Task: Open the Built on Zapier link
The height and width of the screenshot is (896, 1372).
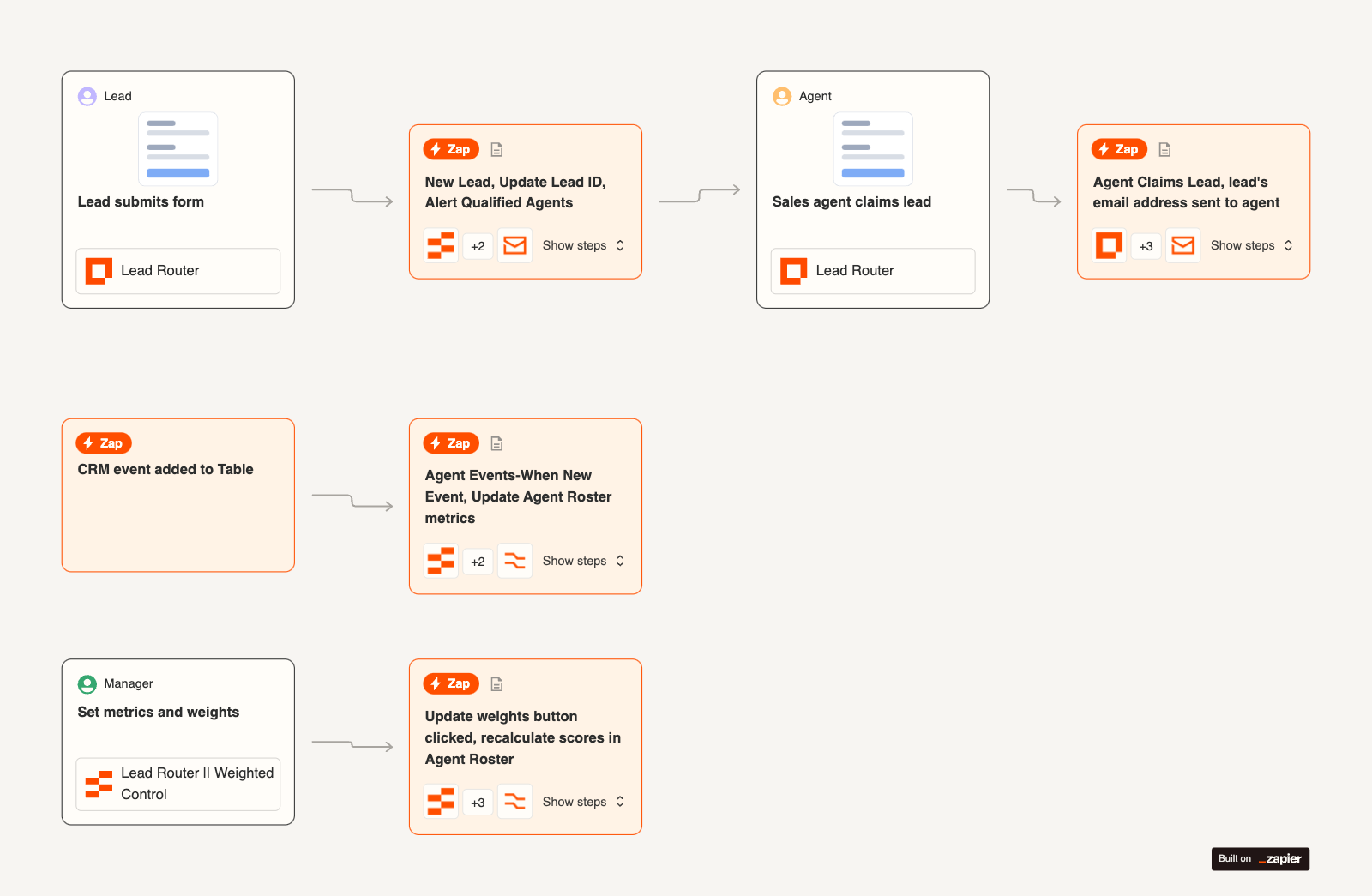Action: tap(1260, 858)
